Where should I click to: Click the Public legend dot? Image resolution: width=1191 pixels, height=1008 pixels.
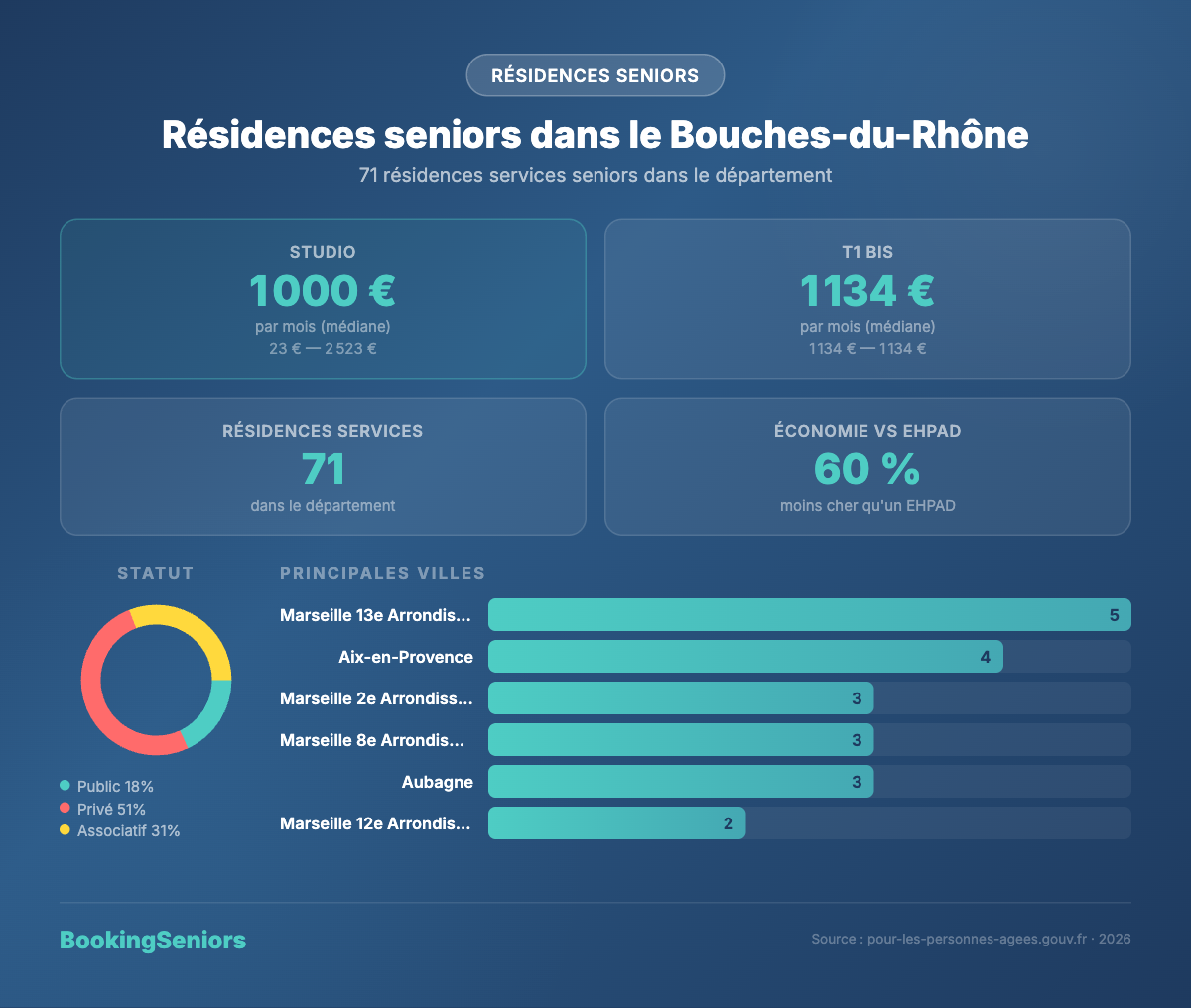tap(66, 786)
